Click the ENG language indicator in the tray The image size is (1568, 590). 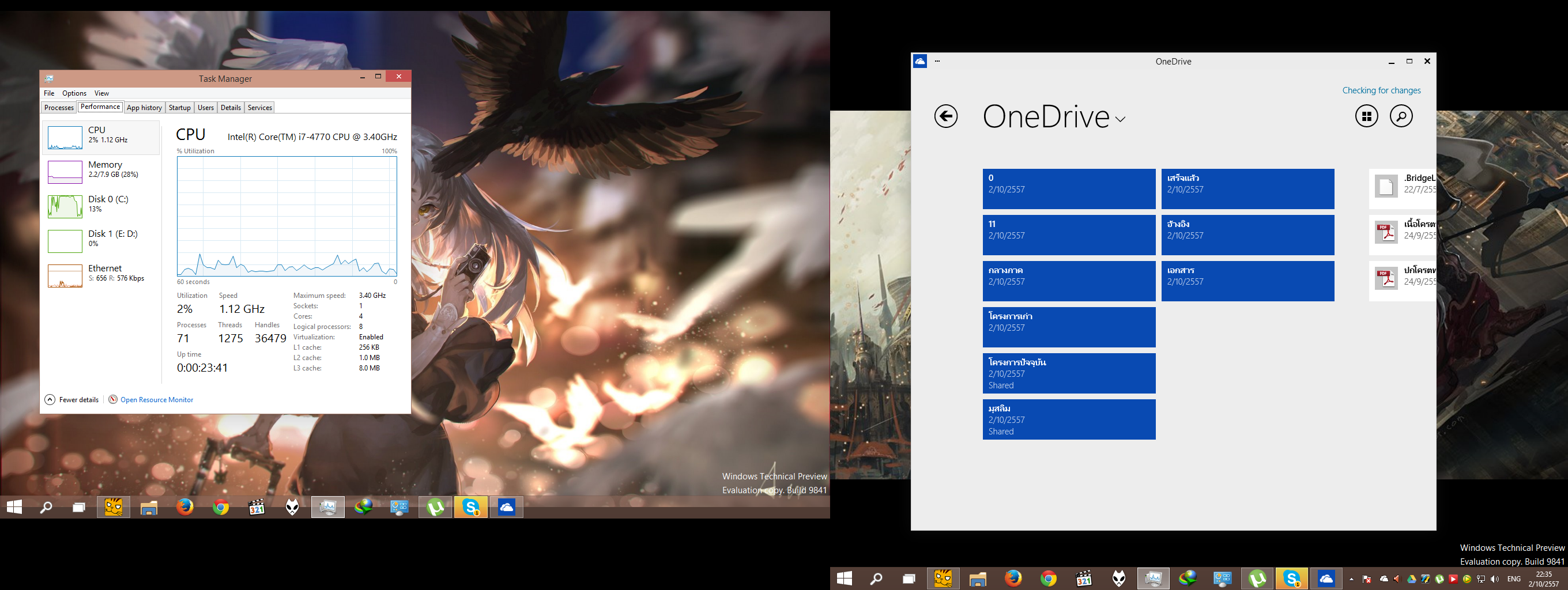click(1514, 579)
